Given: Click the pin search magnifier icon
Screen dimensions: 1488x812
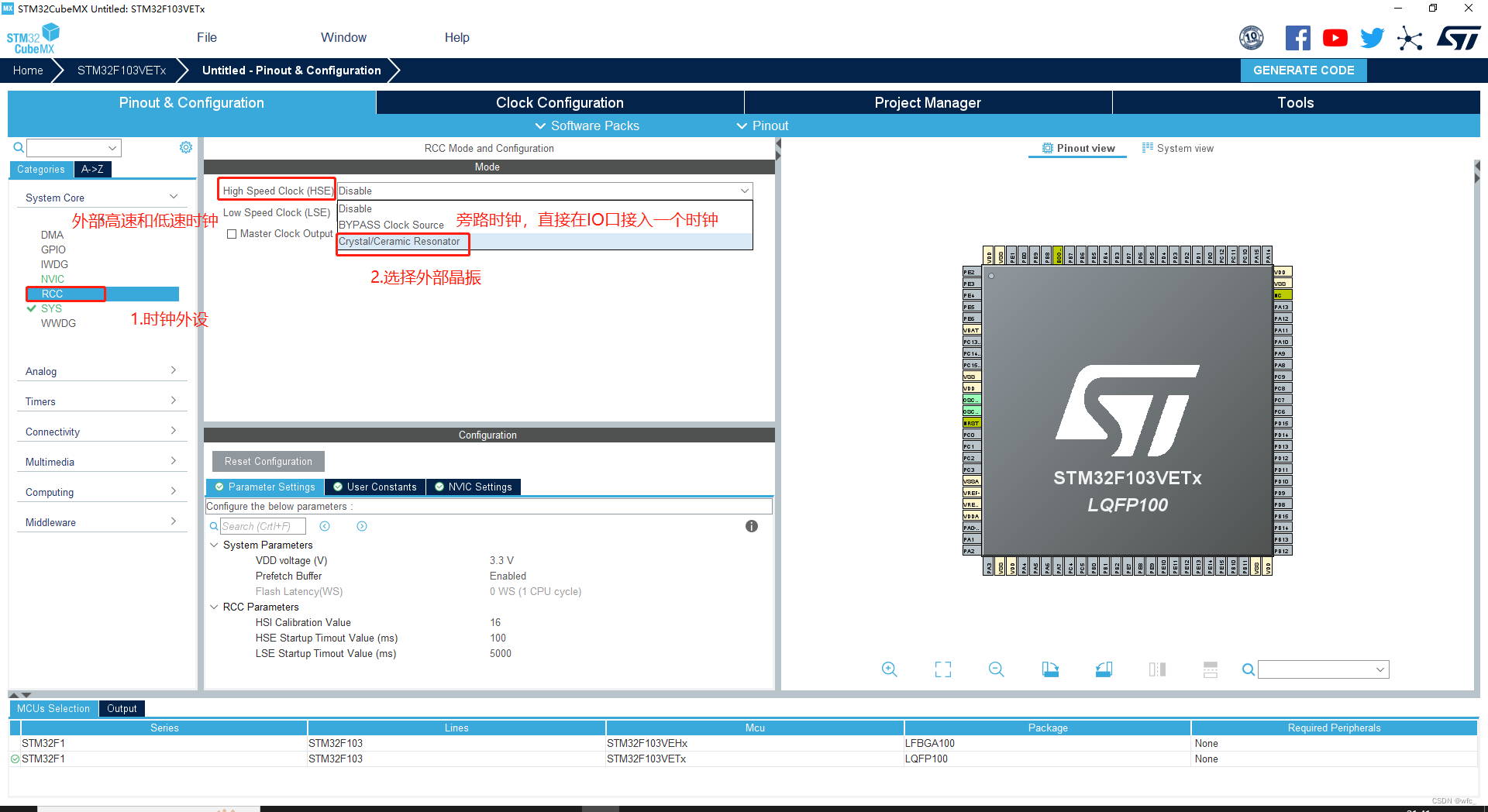Looking at the screenshot, I should pyautogui.click(x=1249, y=669).
